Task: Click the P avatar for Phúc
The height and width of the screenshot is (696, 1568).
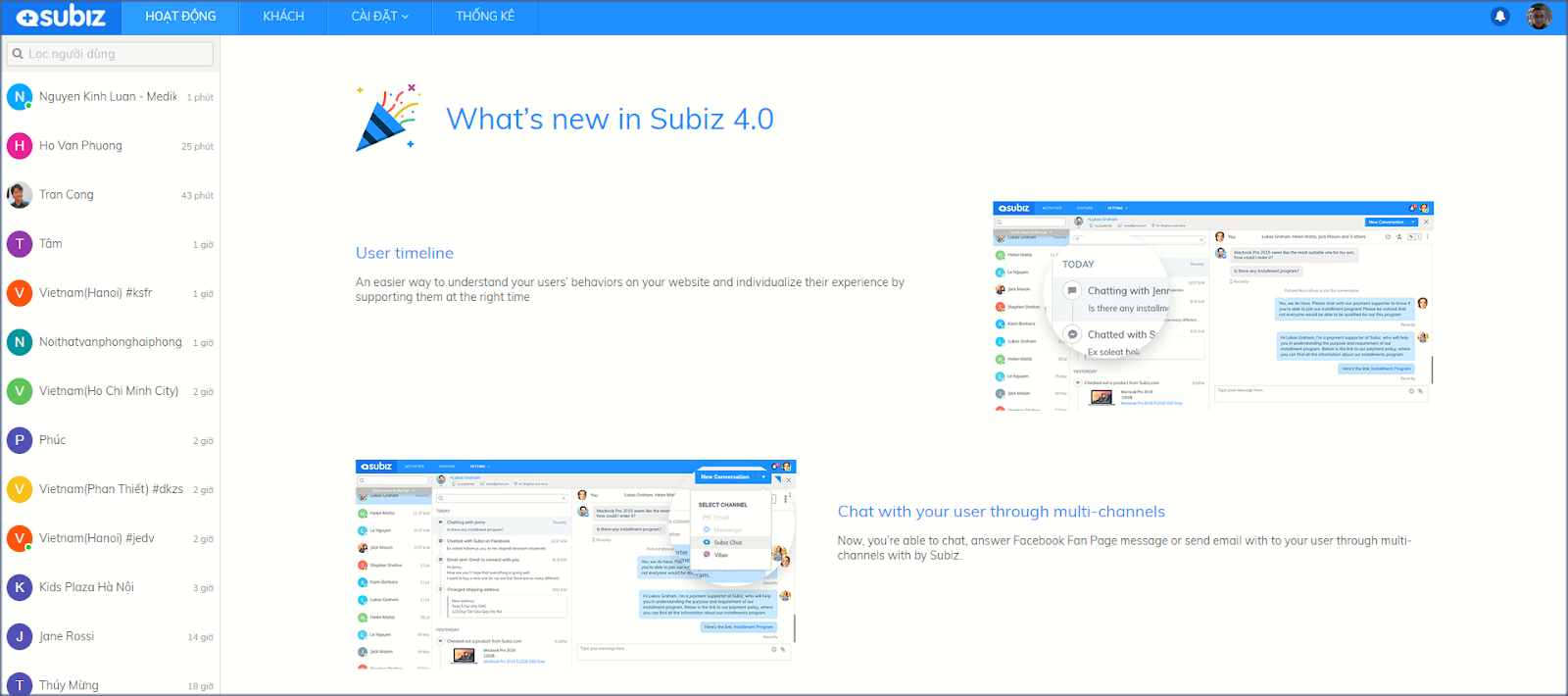Action: [20, 440]
